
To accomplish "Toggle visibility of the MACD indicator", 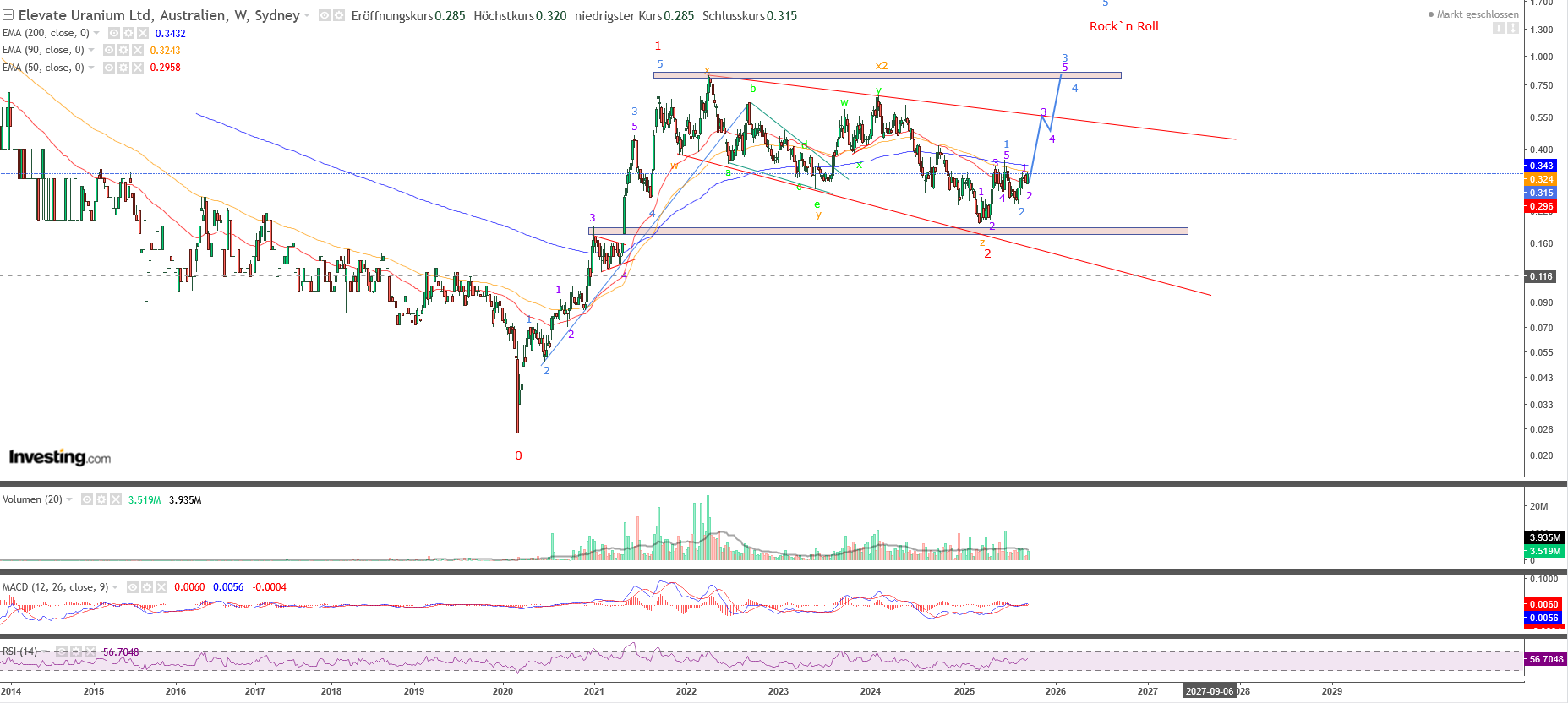I will [x=133, y=587].
